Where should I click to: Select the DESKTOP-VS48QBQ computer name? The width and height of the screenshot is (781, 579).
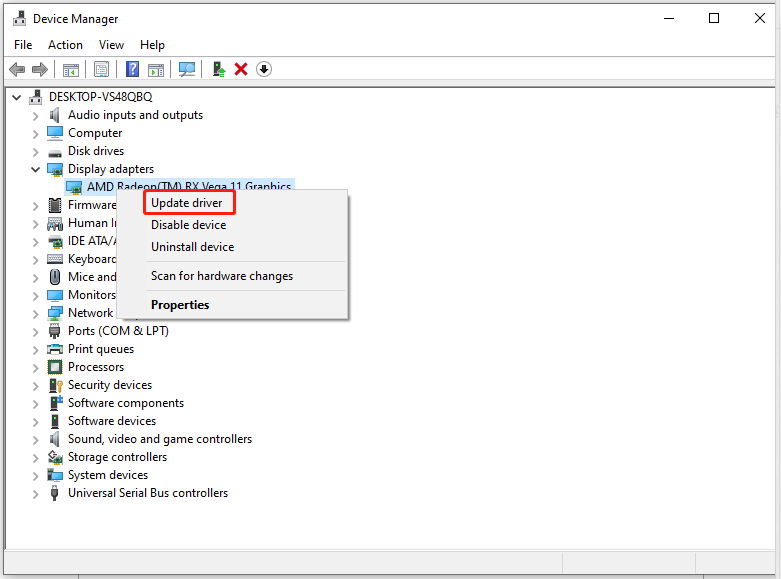point(101,97)
